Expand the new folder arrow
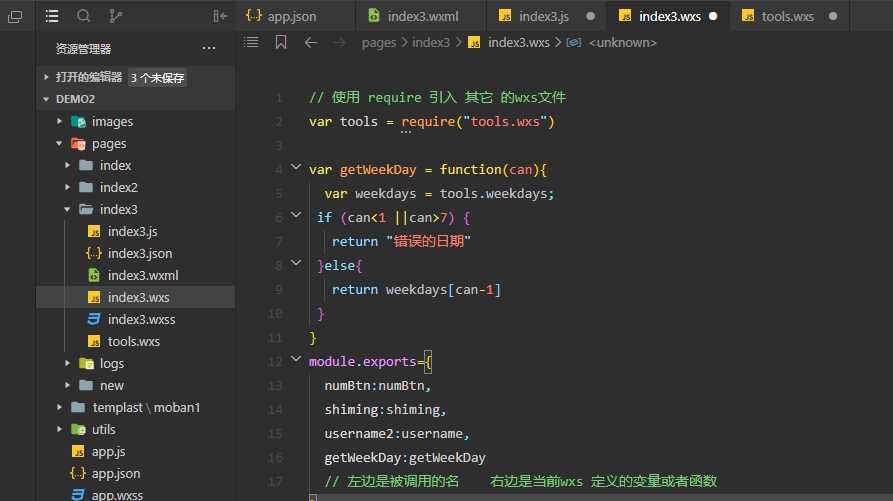Viewport: 893px width, 501px height. coord(67,385)
